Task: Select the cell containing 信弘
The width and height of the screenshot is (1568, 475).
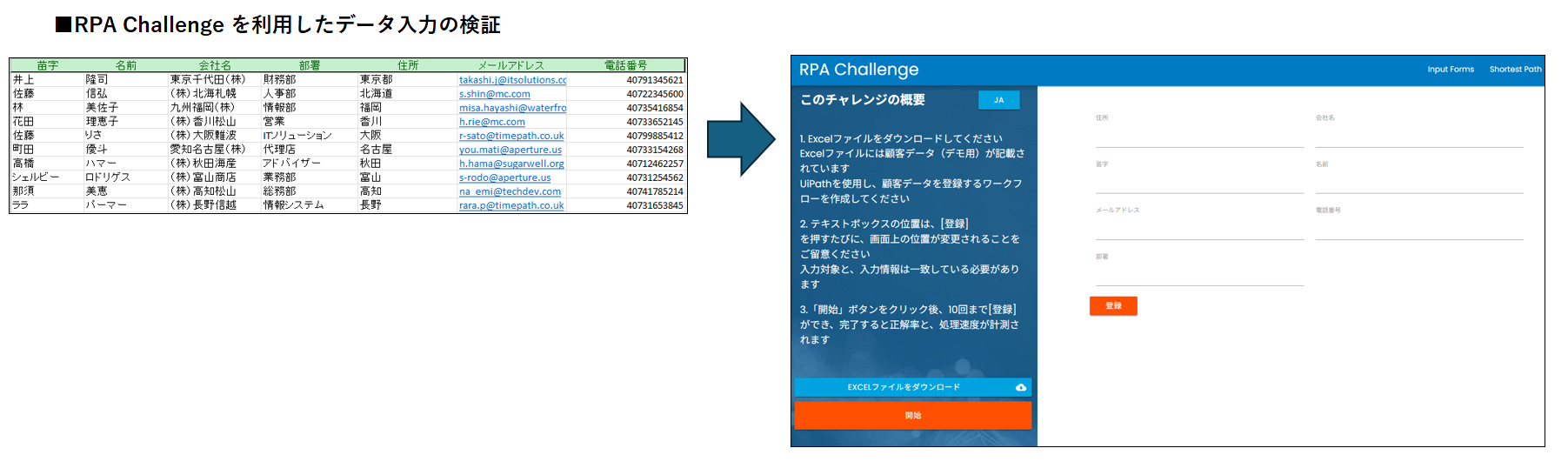Action: 126,94
